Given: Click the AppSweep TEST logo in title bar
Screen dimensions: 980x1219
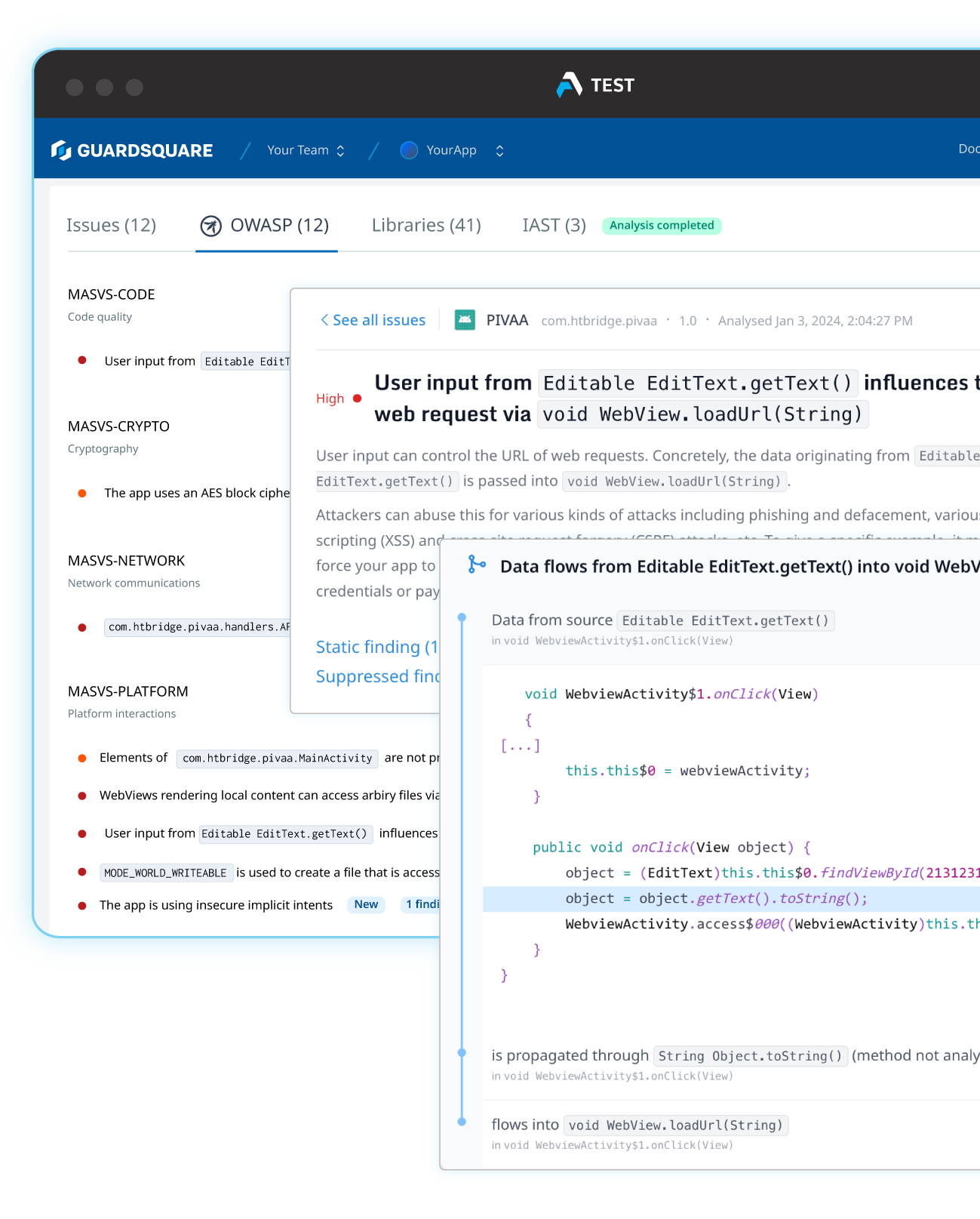Looking at the screenshot, I should pyautogui.click(x=595, y=85).
